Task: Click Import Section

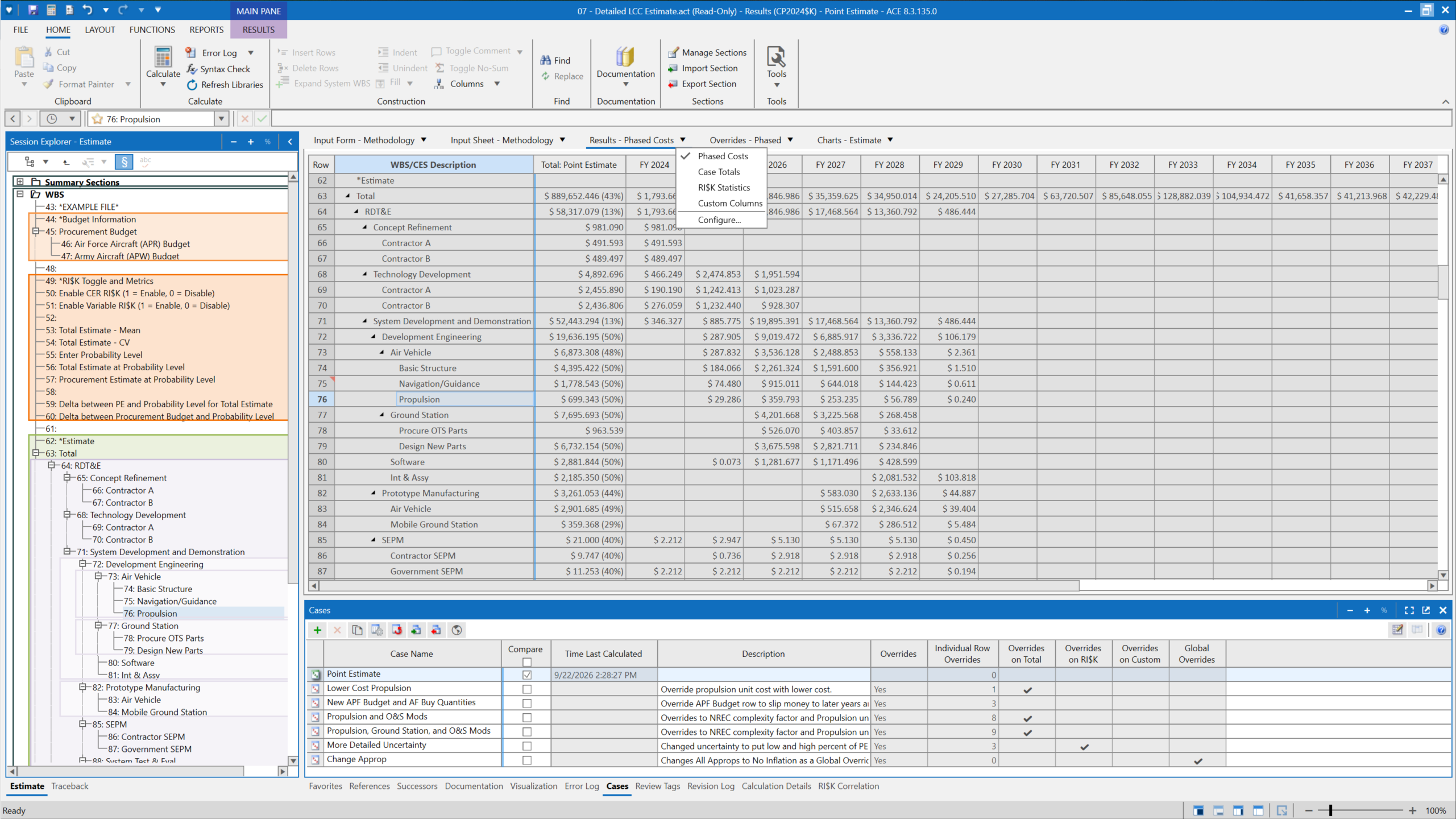Action: 703,68
